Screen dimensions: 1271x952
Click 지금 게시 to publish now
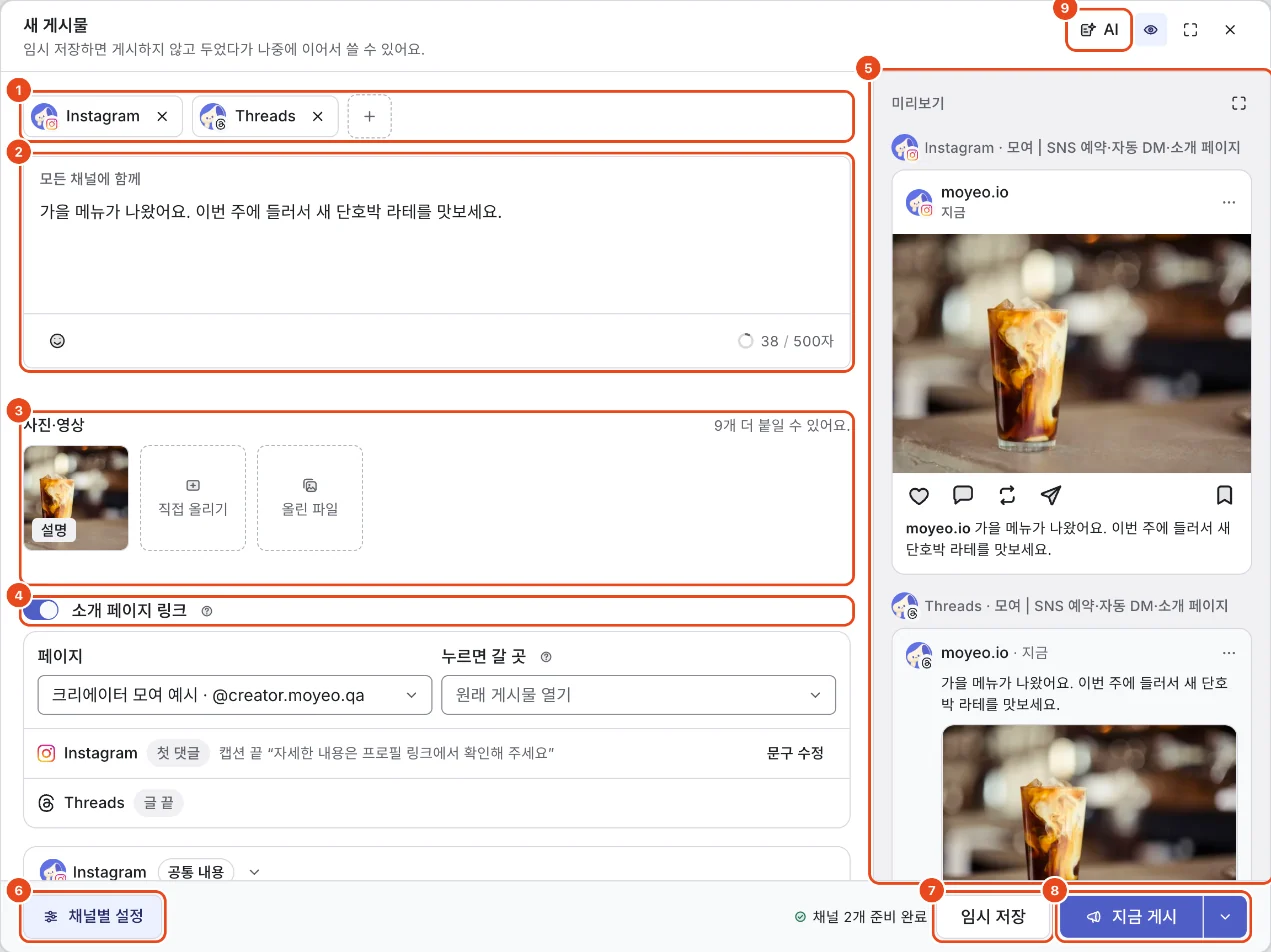[x=1132, y=916]
